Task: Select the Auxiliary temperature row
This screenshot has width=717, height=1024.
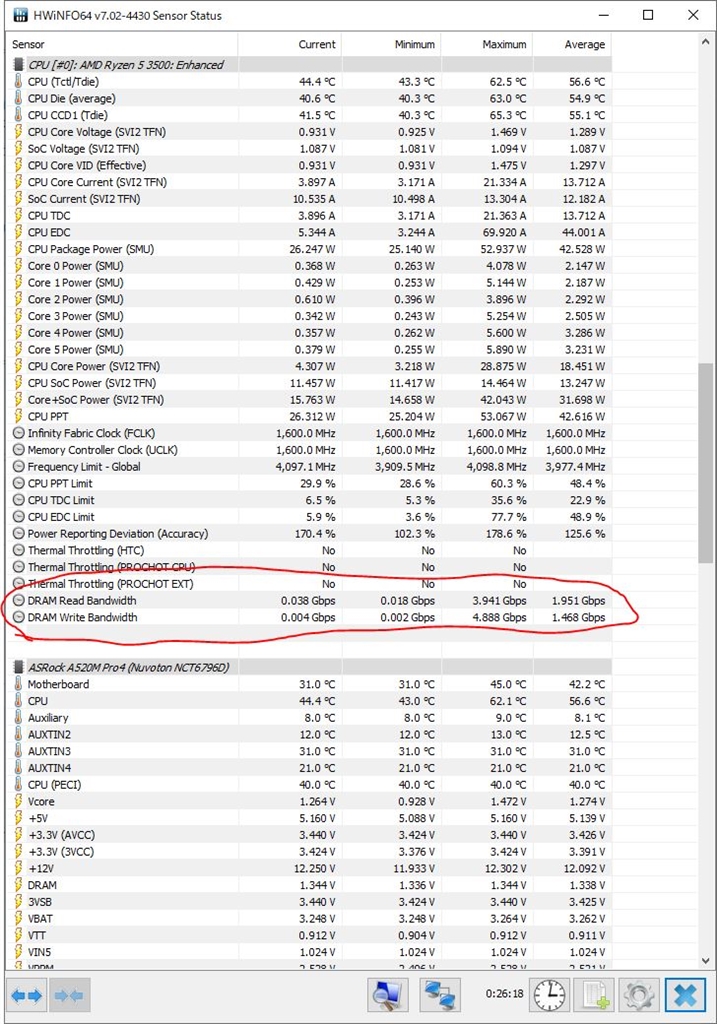Action: 309,718
